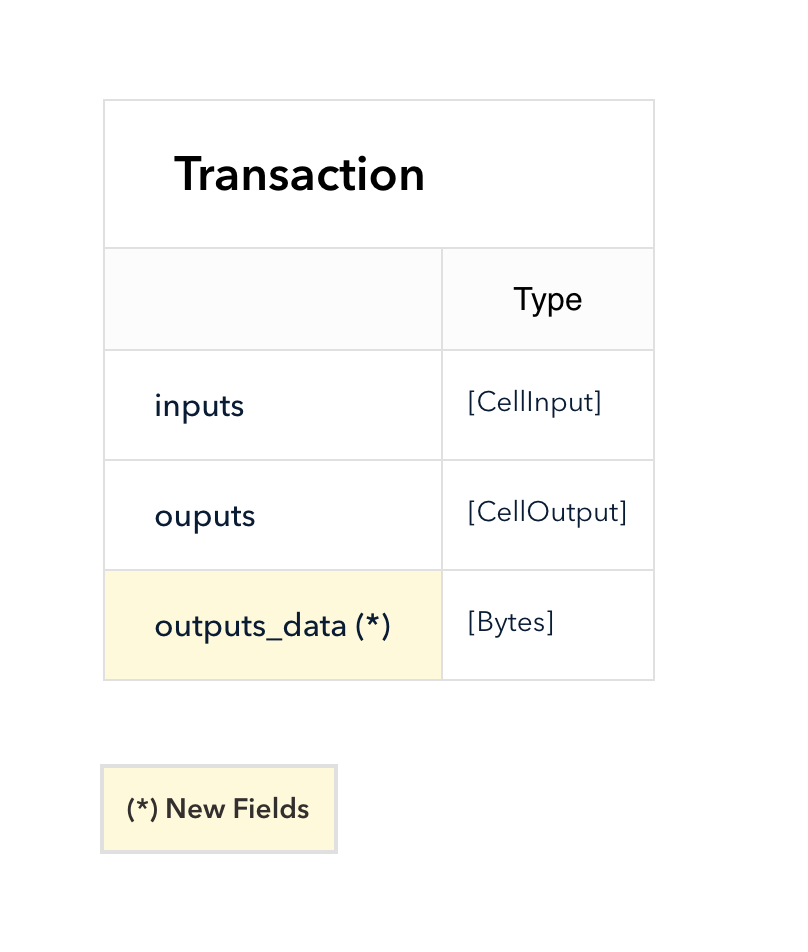Click the "[Bytes]" type value
This screenshot has width=808, height=952.
pyautogui.click(x=510, y=622)
